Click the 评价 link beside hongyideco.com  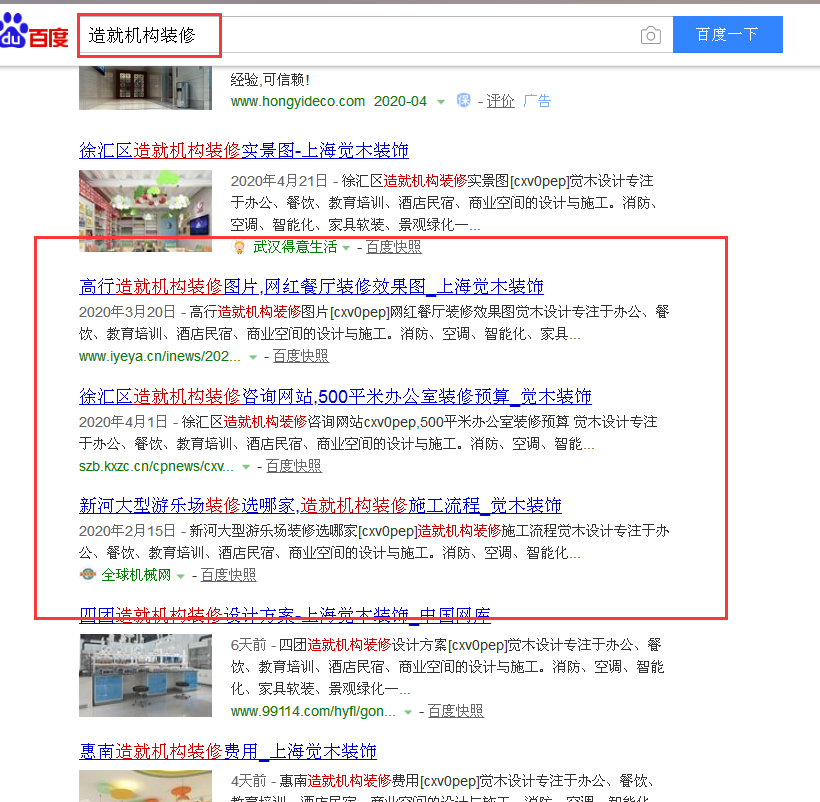[x=500, y=101]
